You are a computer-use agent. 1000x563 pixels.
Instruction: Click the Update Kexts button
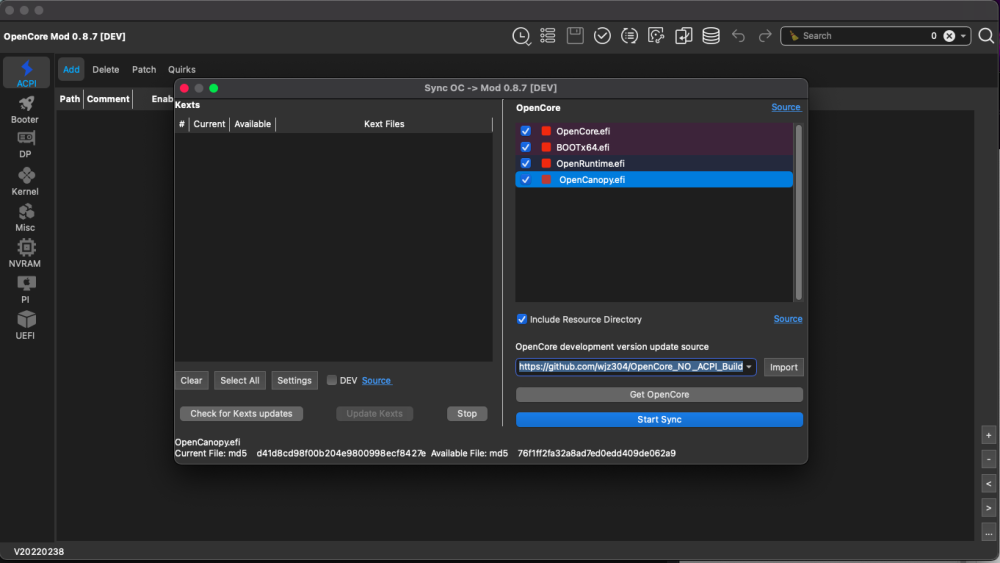point(374,413)
